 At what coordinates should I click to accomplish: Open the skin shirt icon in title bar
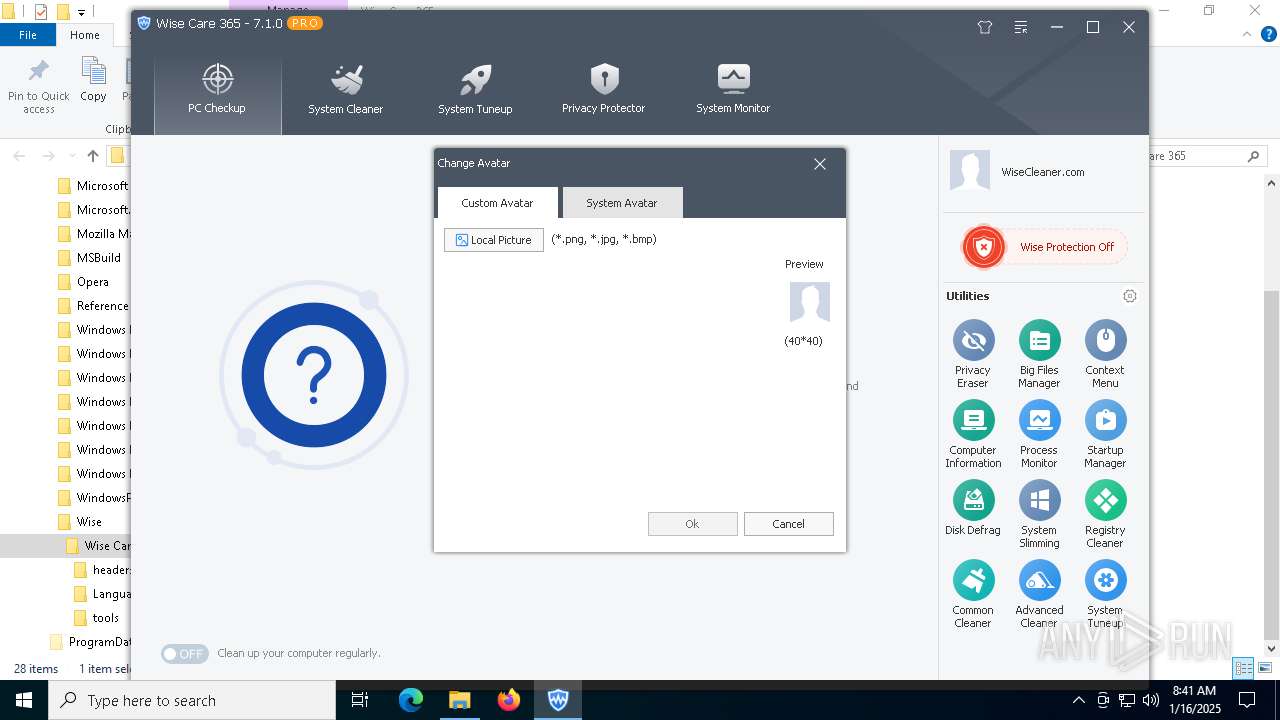[985, 27]
